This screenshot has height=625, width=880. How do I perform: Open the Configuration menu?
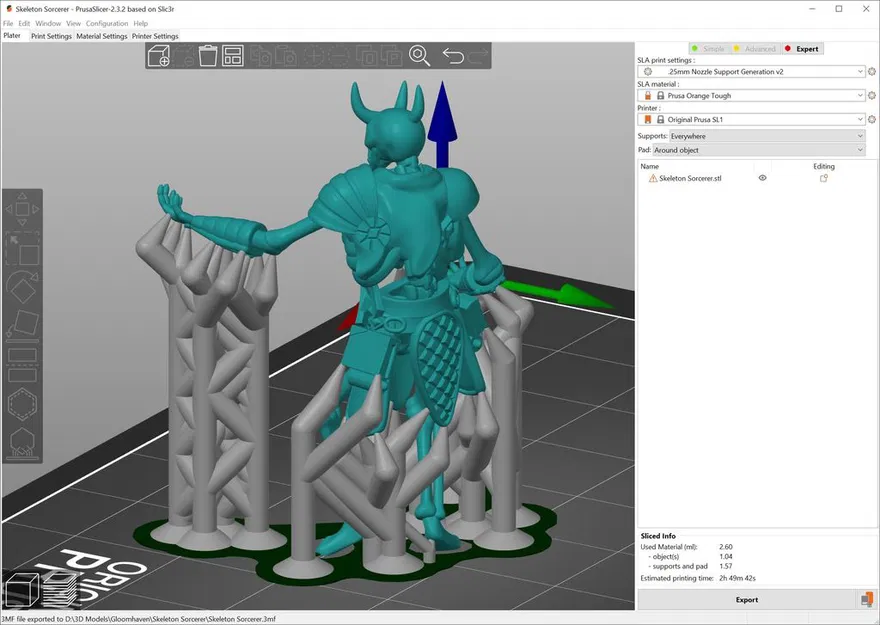(106, 23)
